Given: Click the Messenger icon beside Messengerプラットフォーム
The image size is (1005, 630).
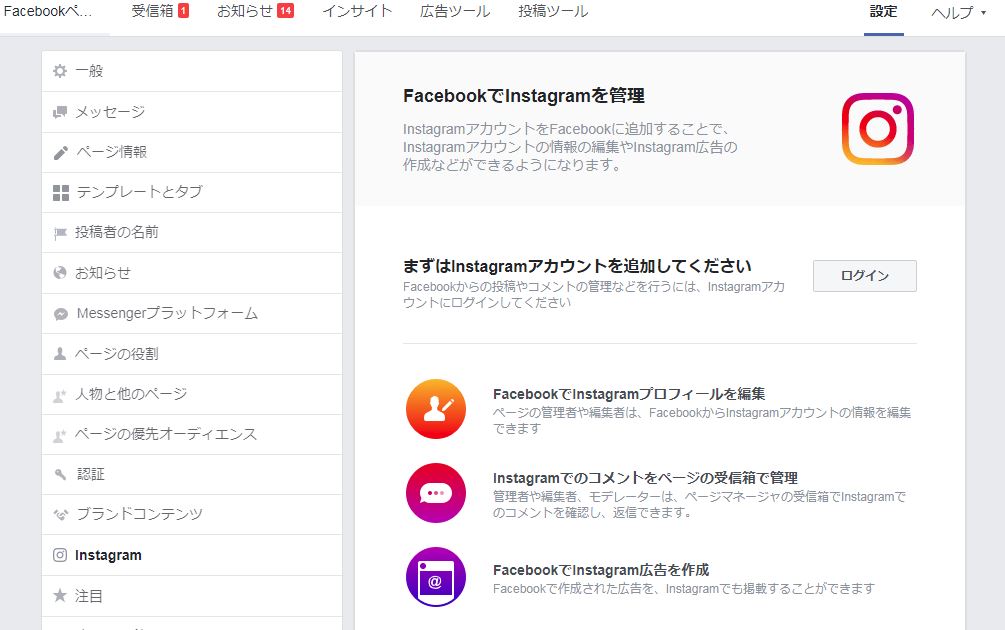Looking at the screenshot, I should click(x=61, y=314).
